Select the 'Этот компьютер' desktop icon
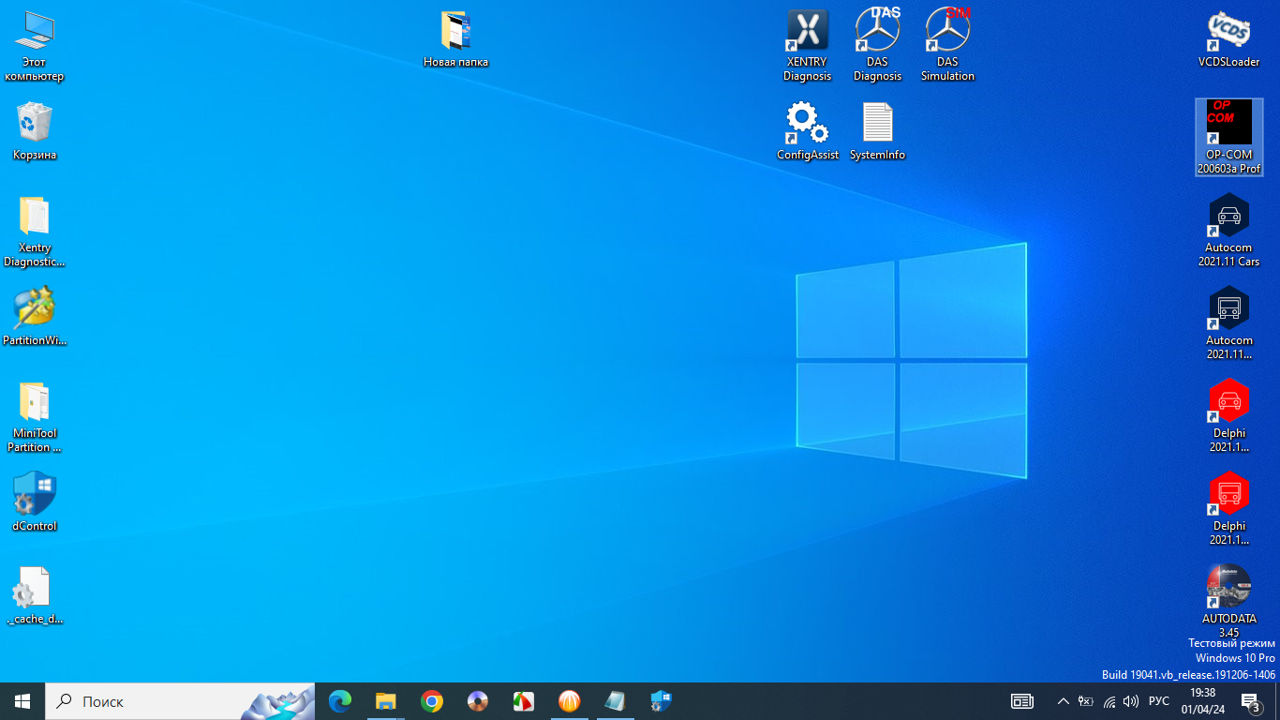The height and width of the screenshot is (720, 1280). click(x=34, y=46)
